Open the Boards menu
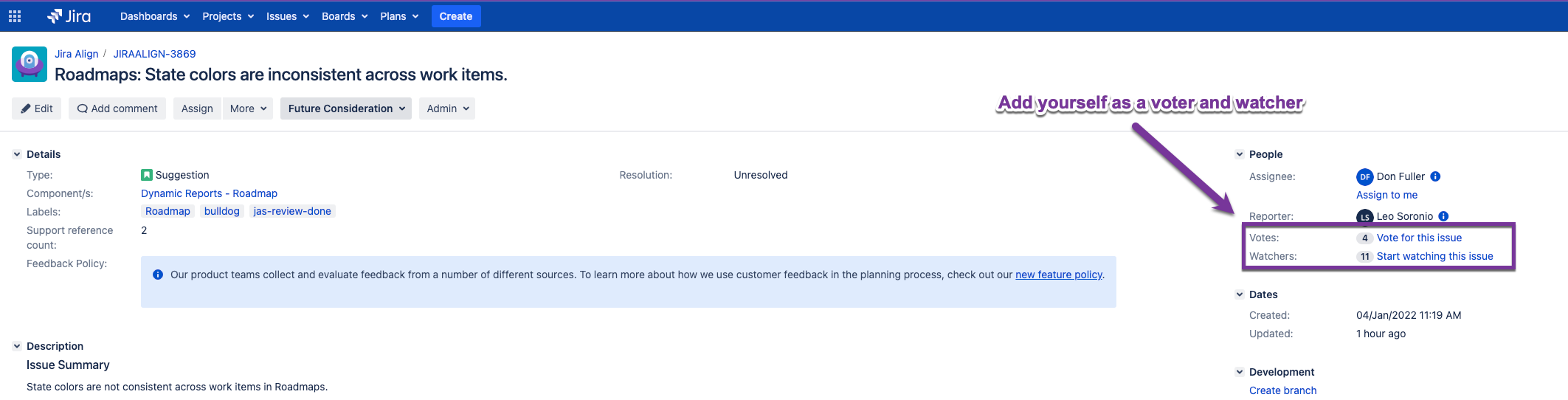 tap(345, 16)
